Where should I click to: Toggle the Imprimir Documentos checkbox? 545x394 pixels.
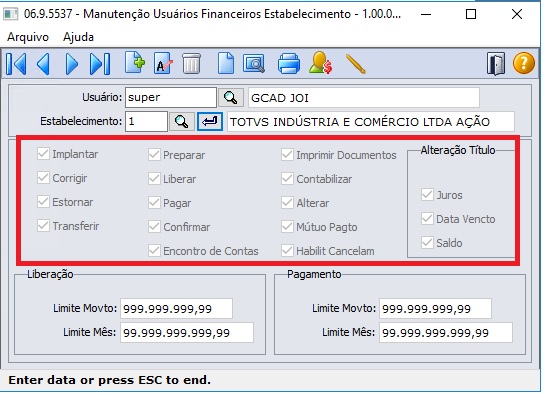pos(287,155)
